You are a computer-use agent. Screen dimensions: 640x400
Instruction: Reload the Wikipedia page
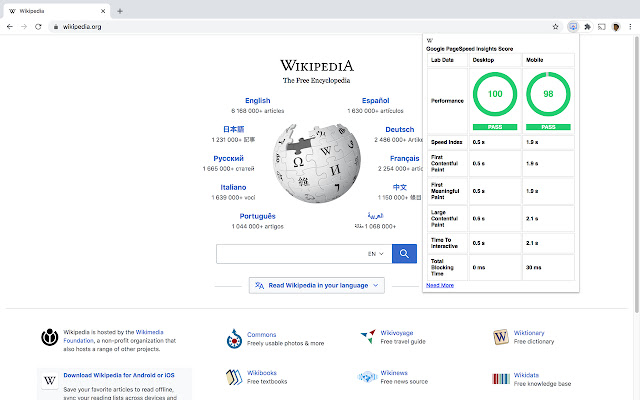click(39, 27)
